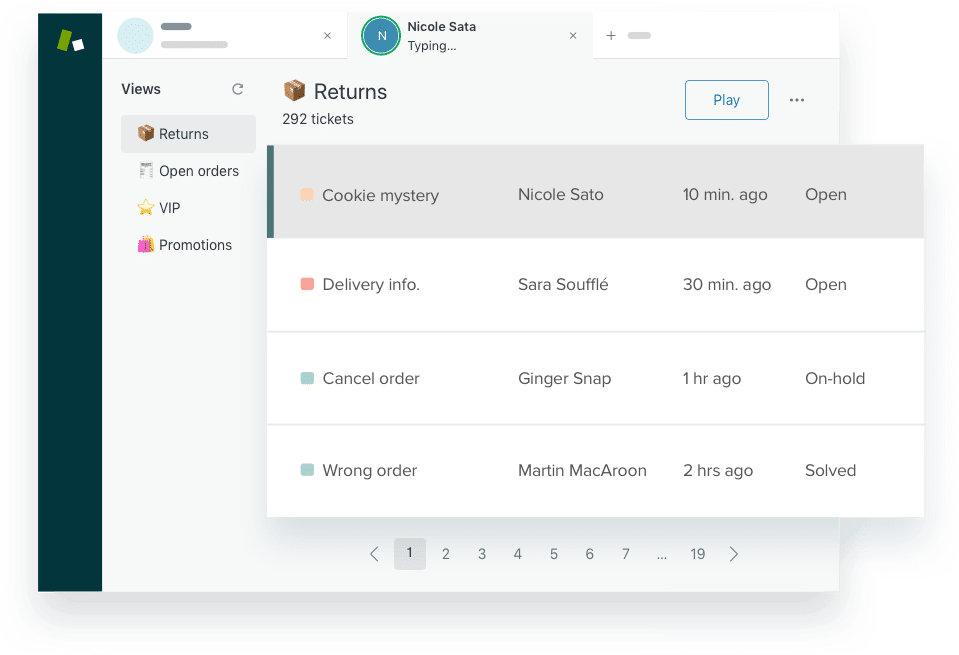Add a new tab with plus icon
Image resolution: width=959 pixels, height=655 pixels.
click(x=611, y=36)
